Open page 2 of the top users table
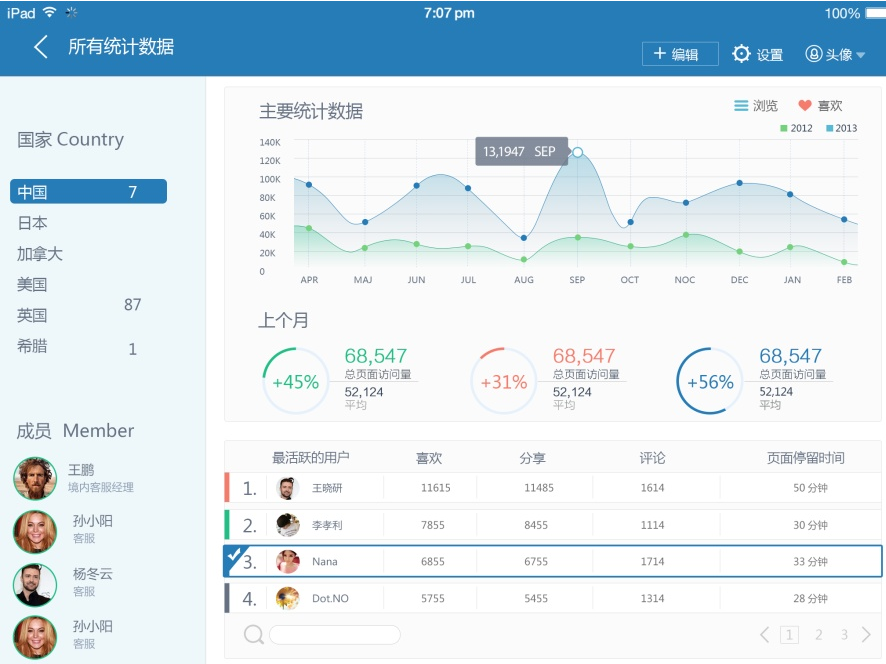The image size is (886, 664). click(x=818, y=634)
